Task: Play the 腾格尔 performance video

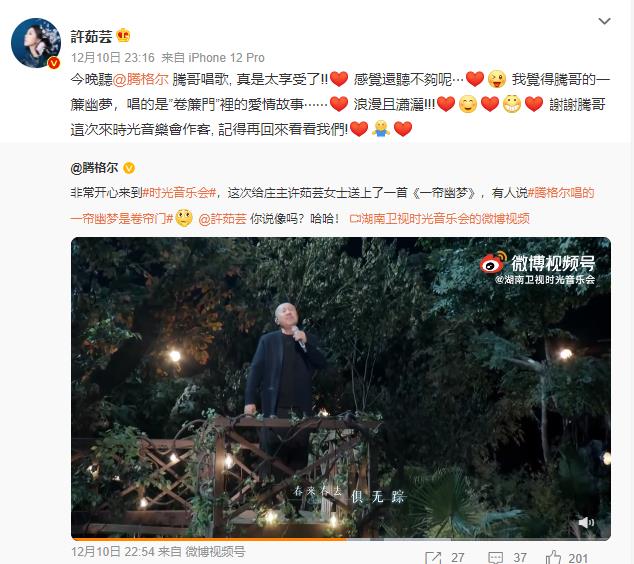Action: (x=341, y=388)
